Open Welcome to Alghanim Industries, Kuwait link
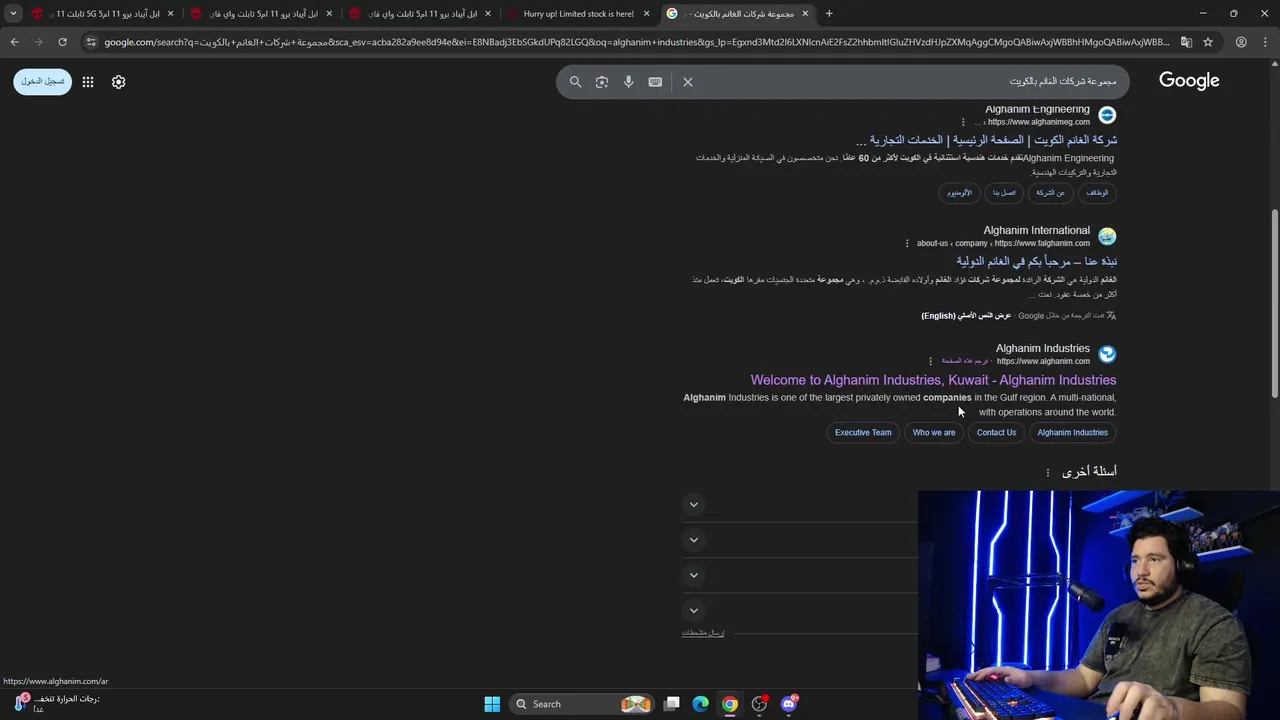This screenshot has height=720, width=1280. click(x=933, y=380)
